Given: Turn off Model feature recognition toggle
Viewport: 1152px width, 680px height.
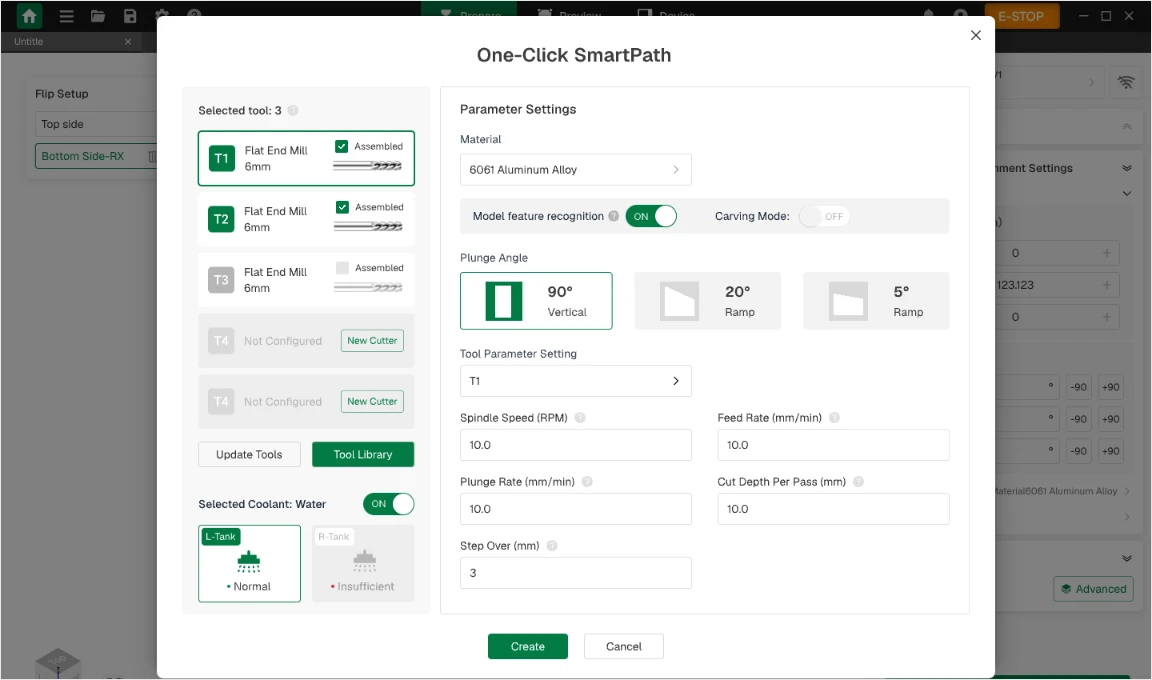Looking at the screenshot, I should click(650, 216).
